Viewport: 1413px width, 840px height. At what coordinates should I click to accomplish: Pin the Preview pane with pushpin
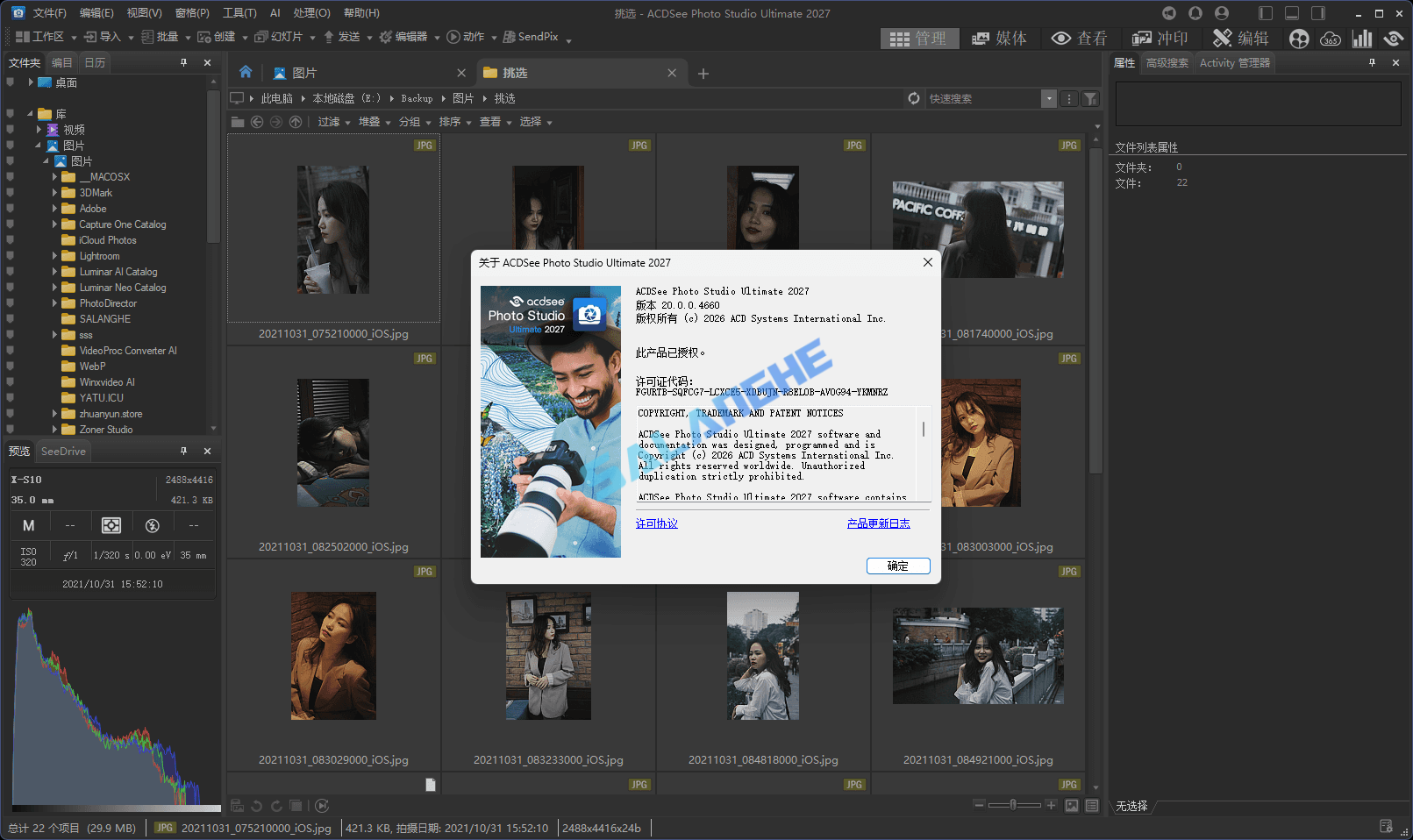[x=183, y=451]
